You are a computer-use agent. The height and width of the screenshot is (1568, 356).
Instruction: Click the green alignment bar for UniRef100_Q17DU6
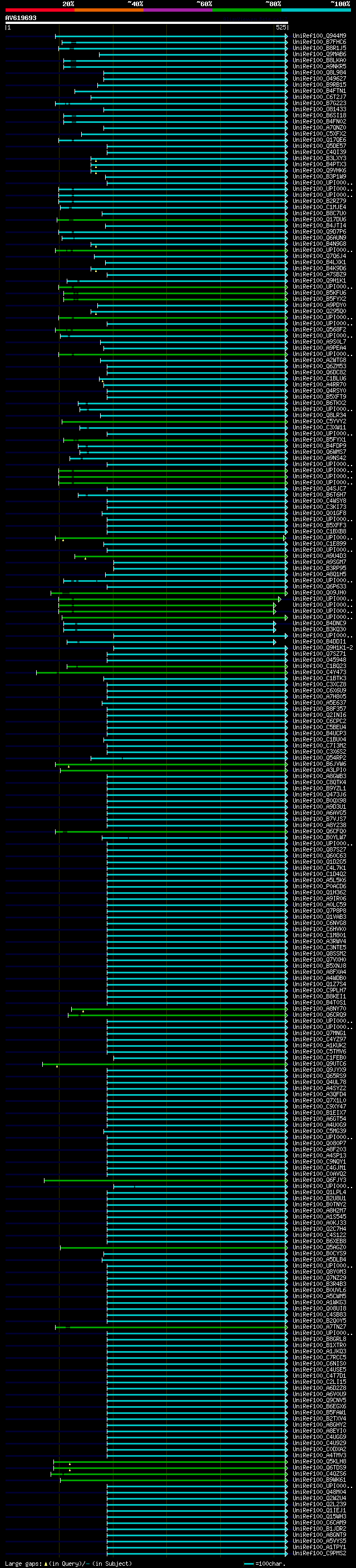tap(172, 220)
